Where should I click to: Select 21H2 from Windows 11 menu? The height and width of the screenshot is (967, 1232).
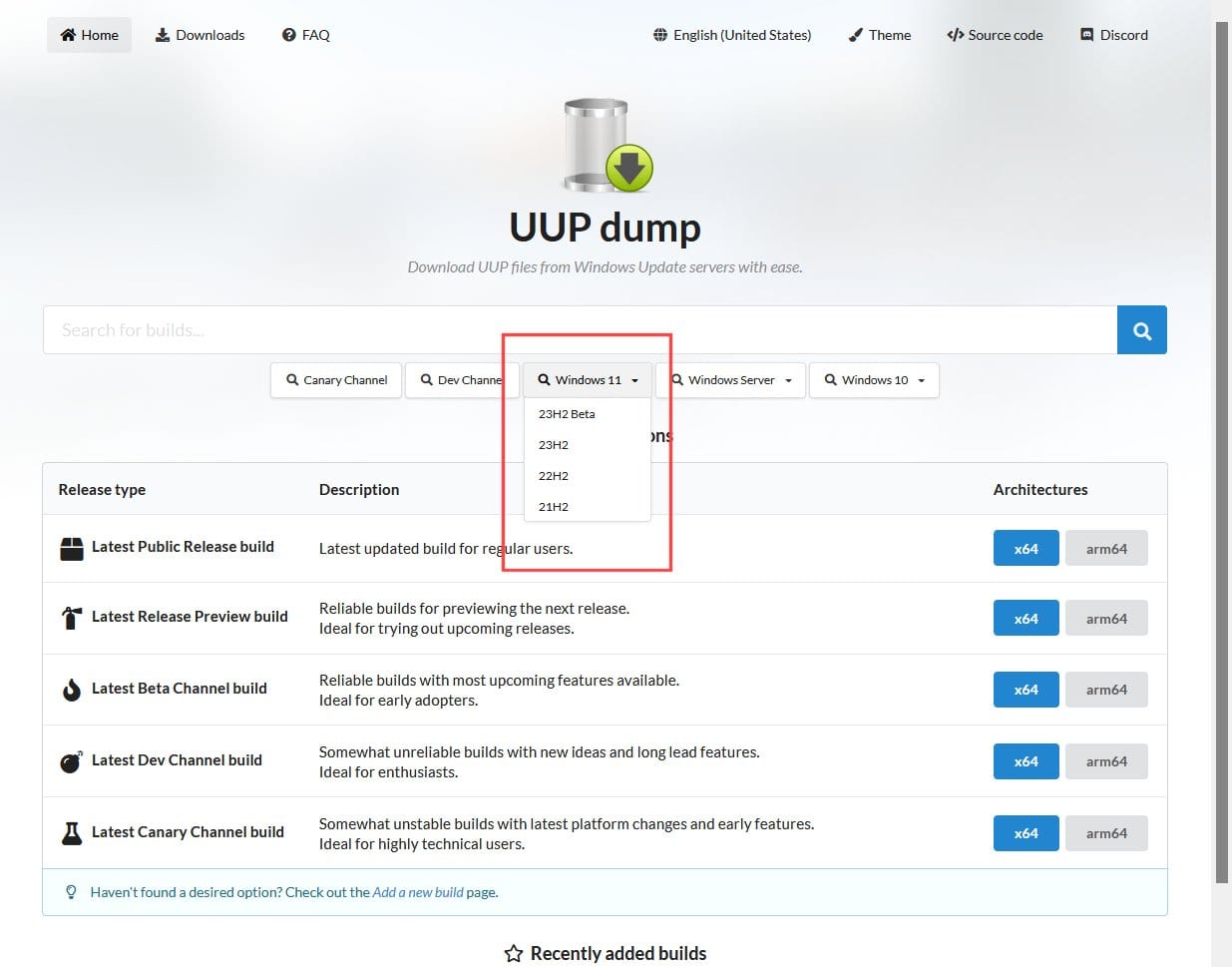[587, 507]
